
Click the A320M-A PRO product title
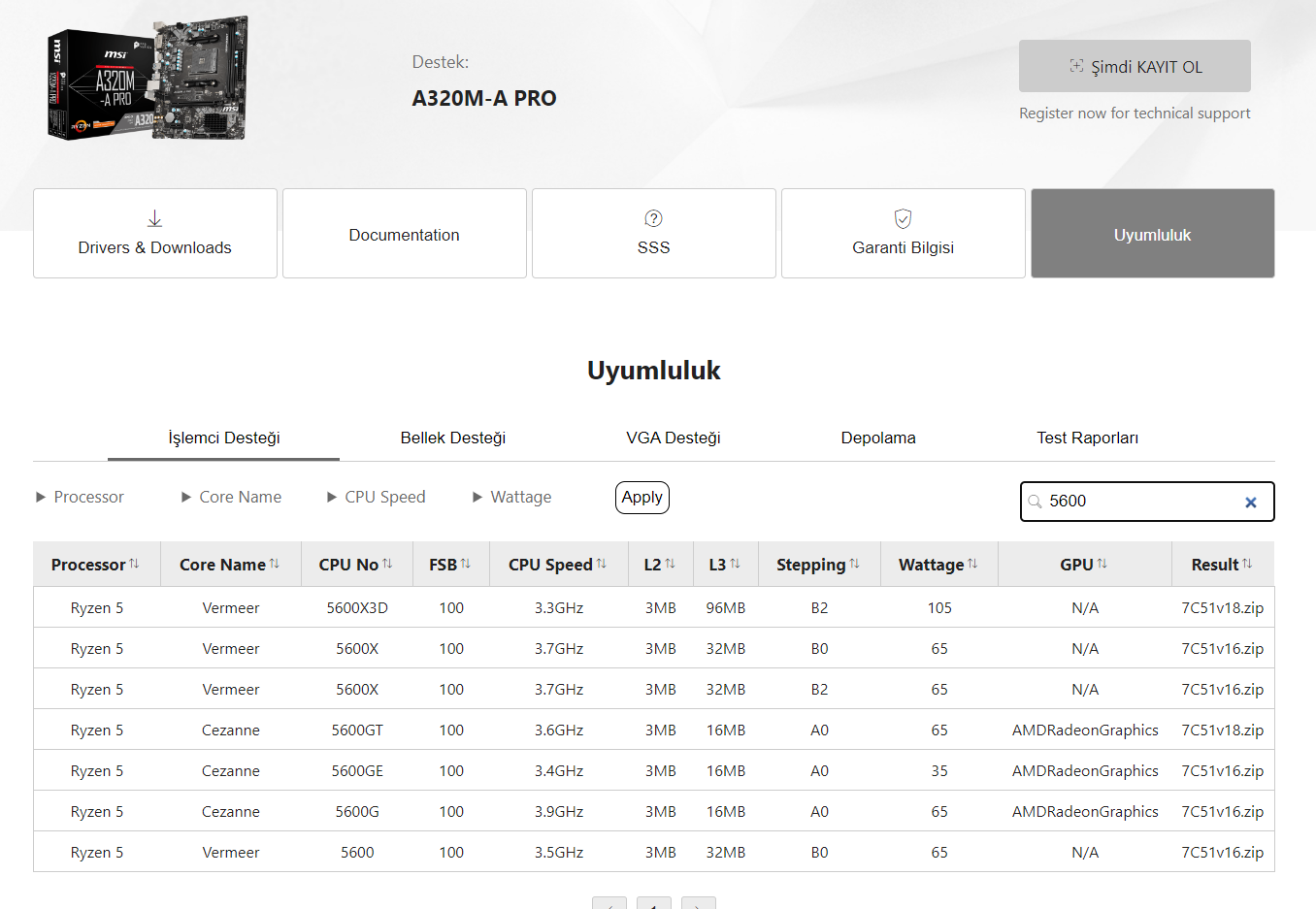(x=484, y=98)
